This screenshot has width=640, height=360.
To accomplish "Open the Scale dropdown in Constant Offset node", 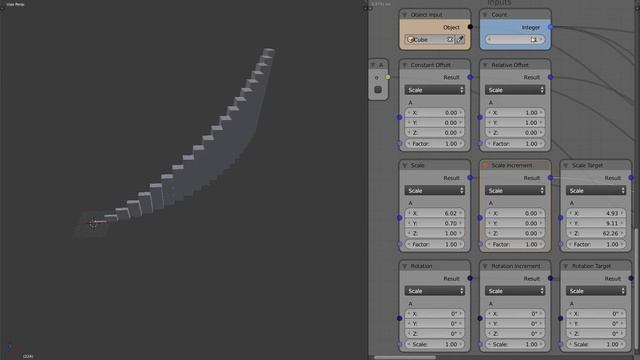I will [x=435, y=90].
